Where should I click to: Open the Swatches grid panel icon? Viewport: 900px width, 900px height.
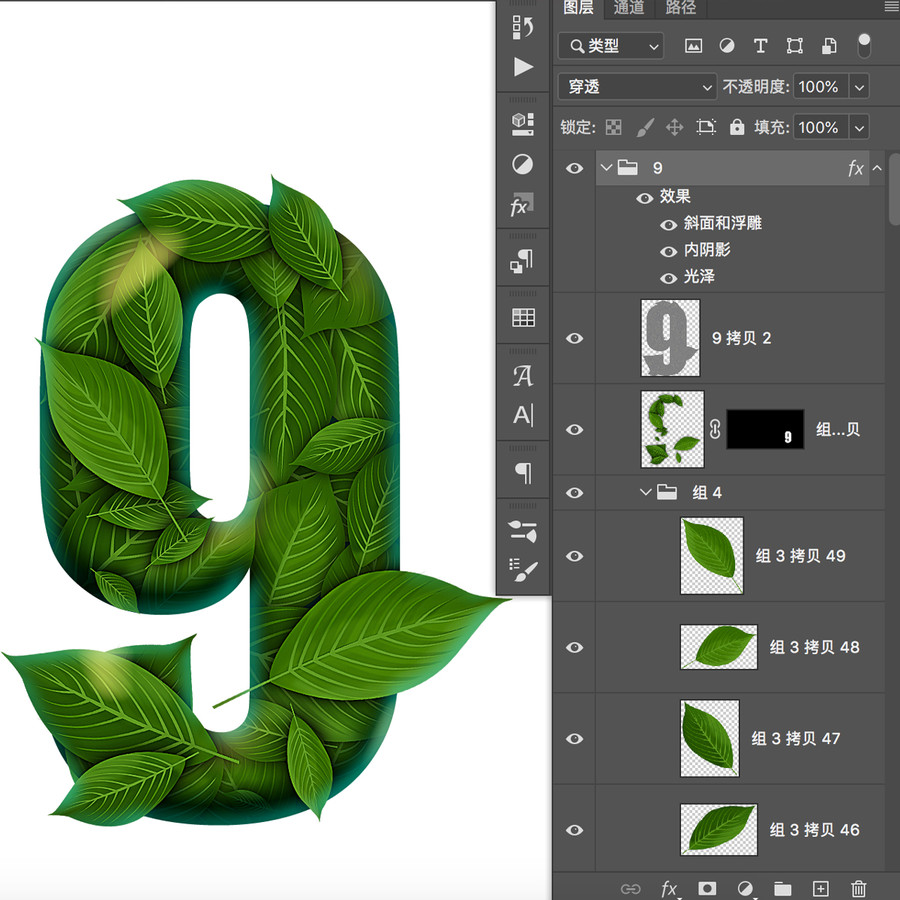523,317
